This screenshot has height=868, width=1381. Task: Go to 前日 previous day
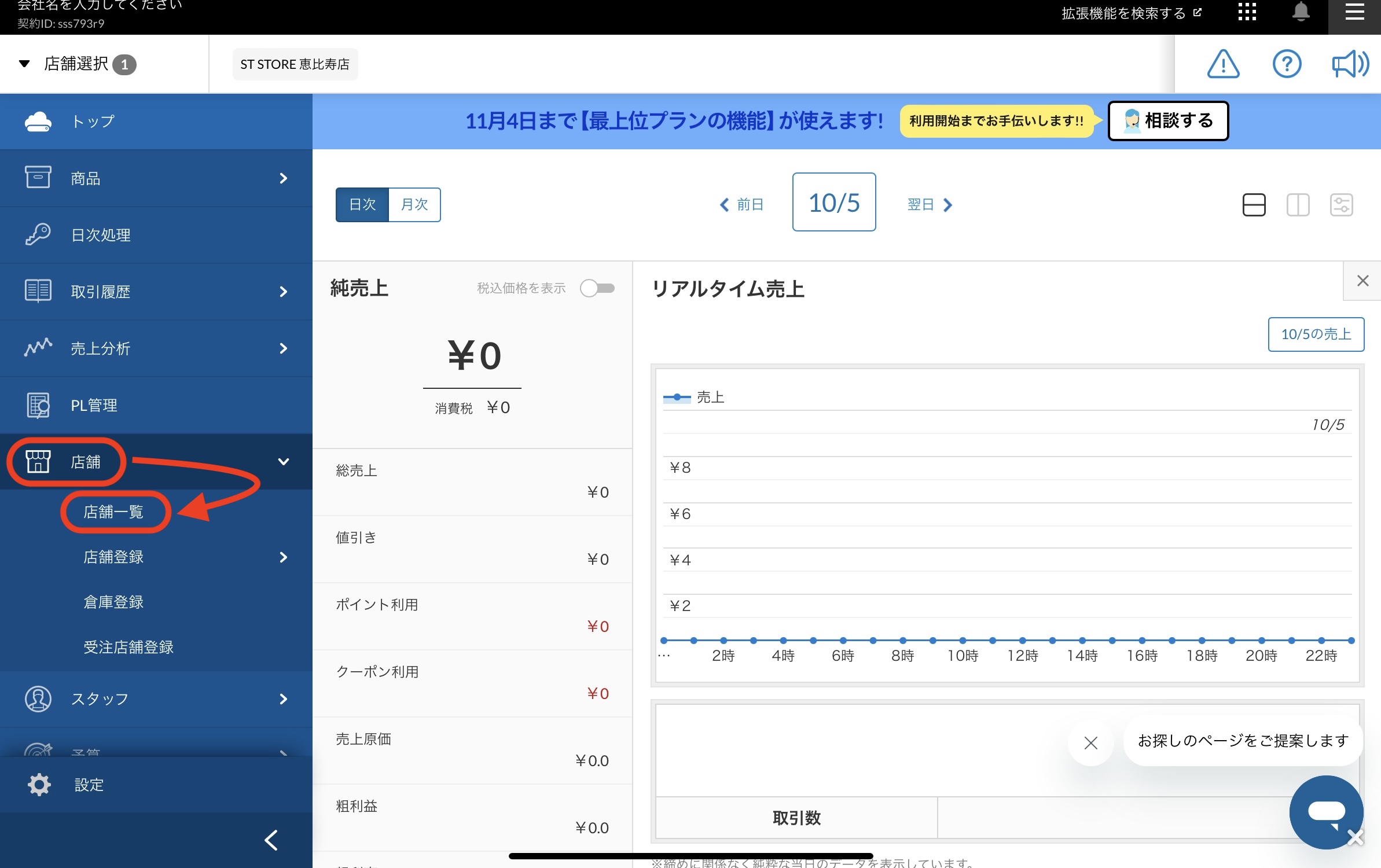pyautogui.click(x=742, y=205)
